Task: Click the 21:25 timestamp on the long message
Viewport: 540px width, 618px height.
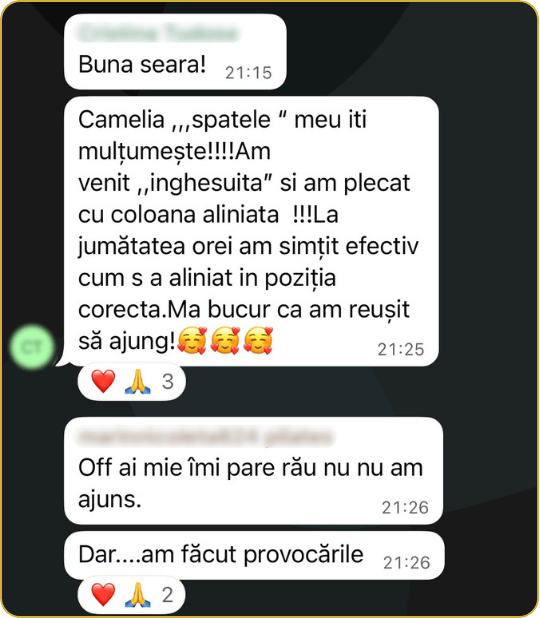Action: pos(401,350)
